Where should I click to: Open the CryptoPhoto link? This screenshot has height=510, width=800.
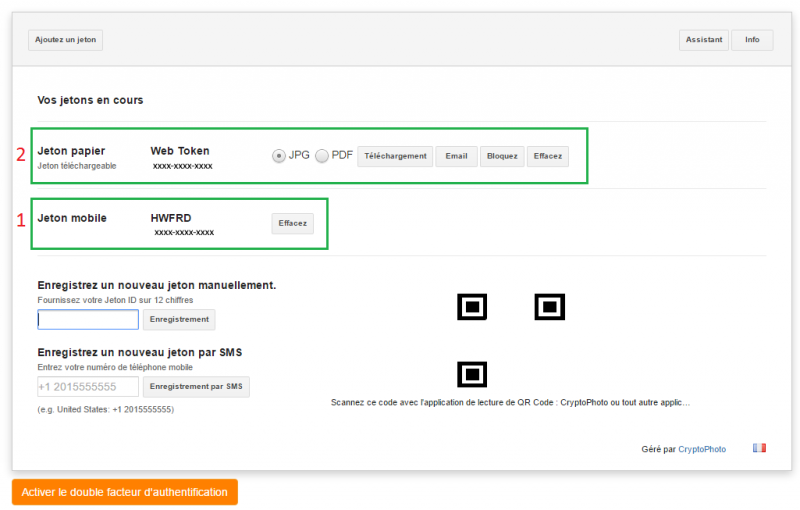click(702, 450)
